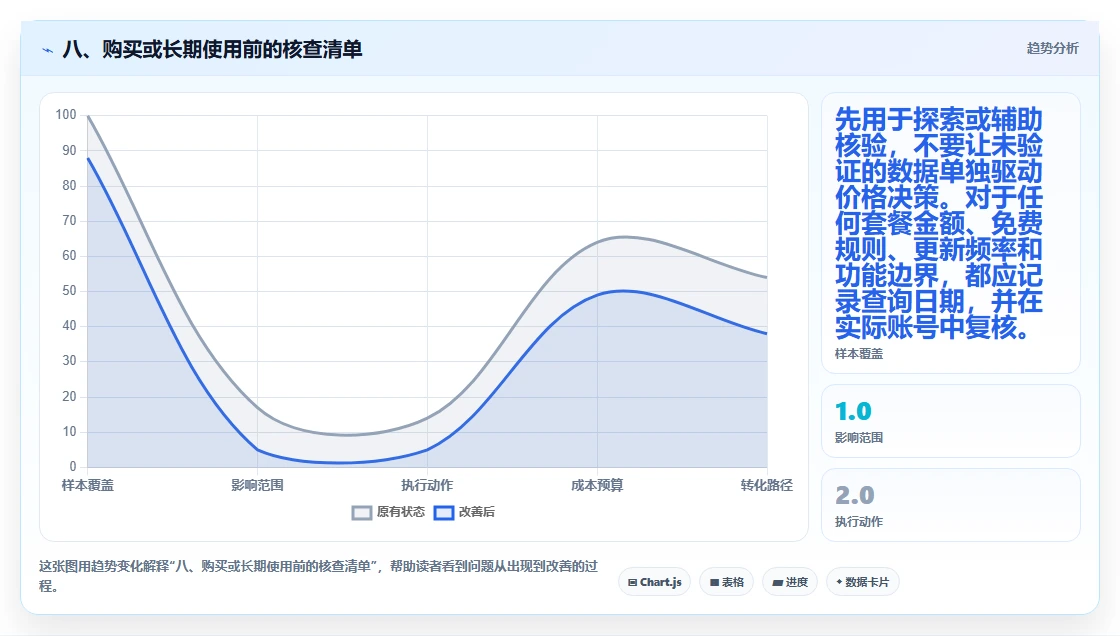Image resolution: width=1120 pixels, height=636 pixels.
Task: Click the 进度 tag icon
Action: point(778,582)
